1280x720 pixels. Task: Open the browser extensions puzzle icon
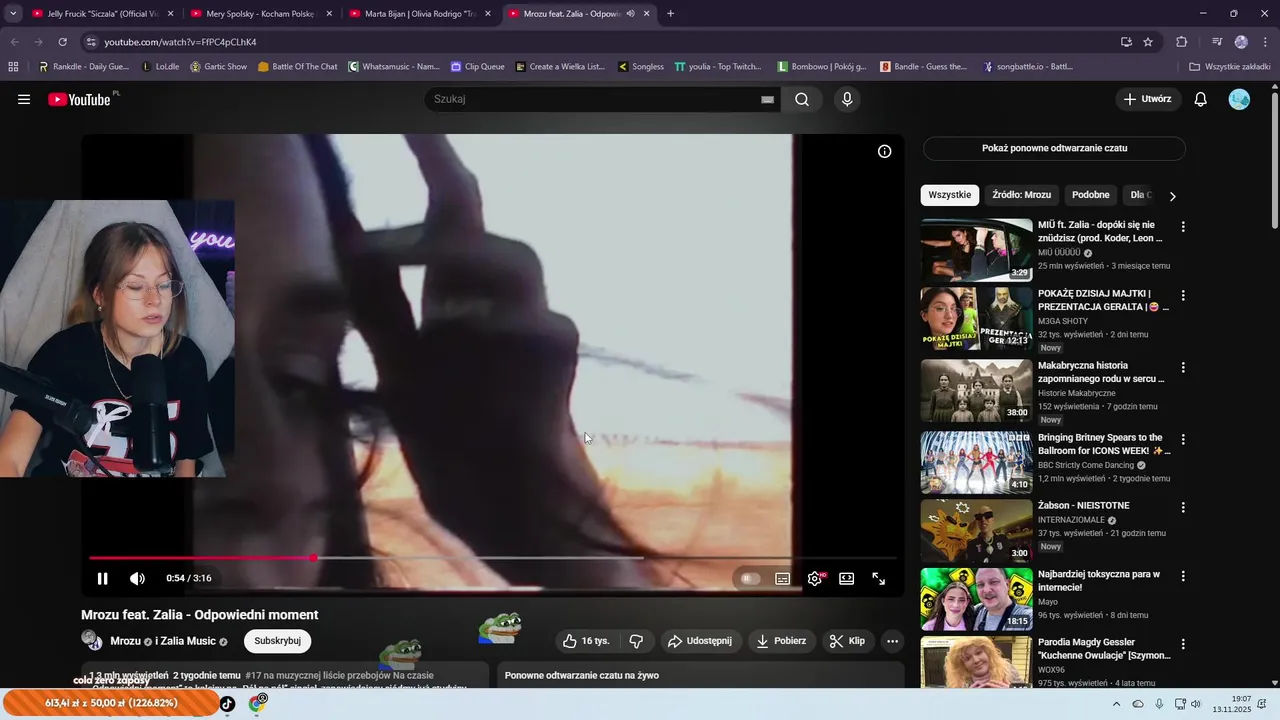[x=1181, y=42]
